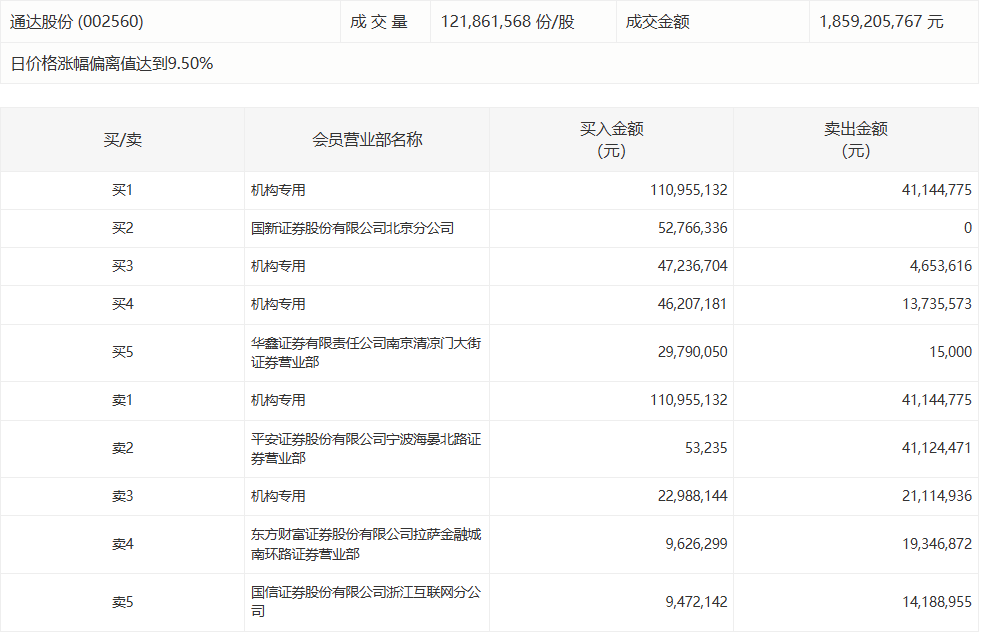Open 国信证券 浙江互联网分公司 entry
Screen dimensions: 981x639
[x=366, y=602]
